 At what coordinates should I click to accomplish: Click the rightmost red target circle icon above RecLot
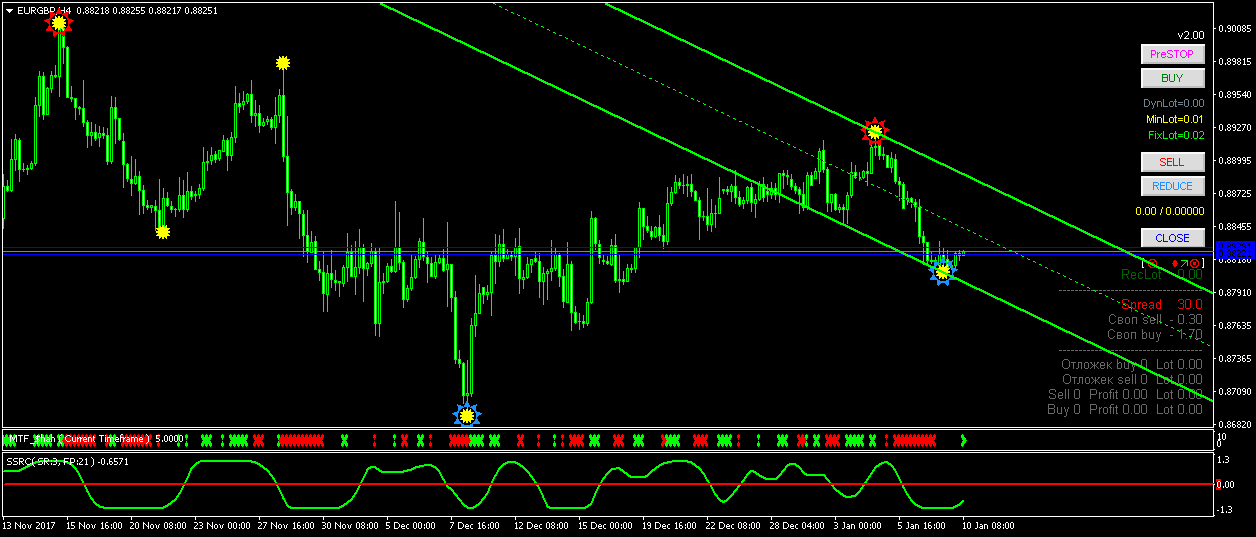pos(1194,262)
